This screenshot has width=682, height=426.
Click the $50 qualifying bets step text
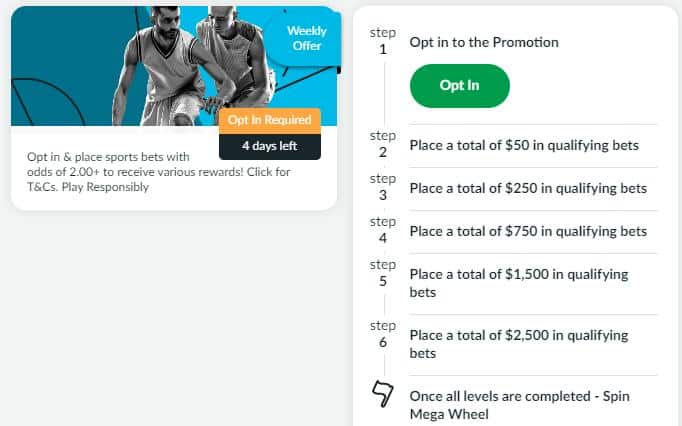524,146
